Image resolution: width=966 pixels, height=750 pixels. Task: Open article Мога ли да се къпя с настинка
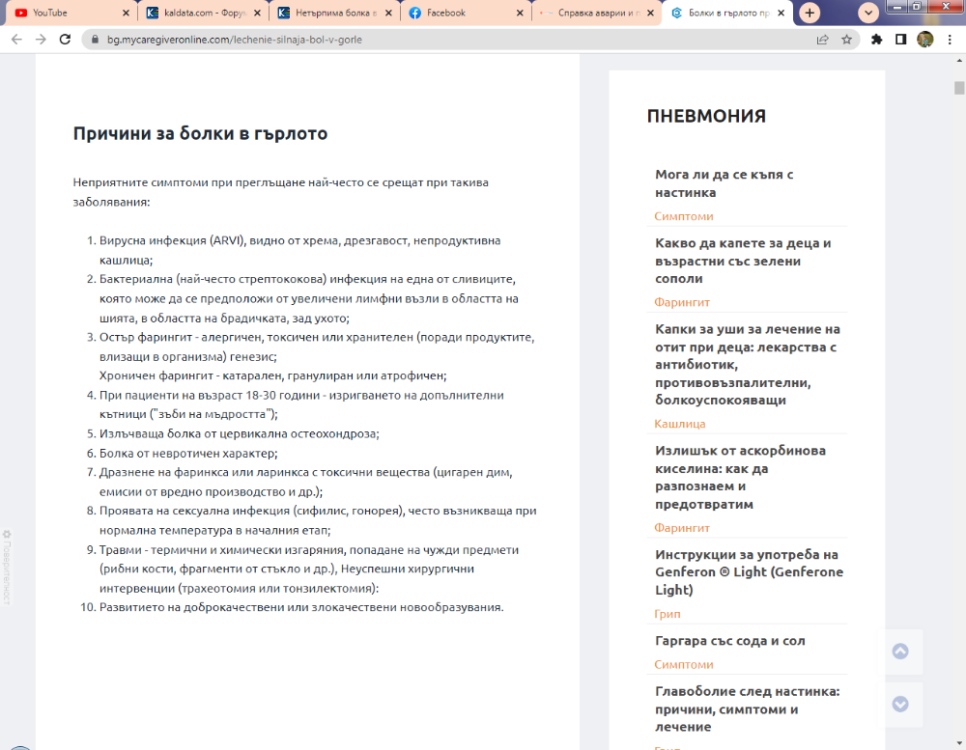[724, 184]
